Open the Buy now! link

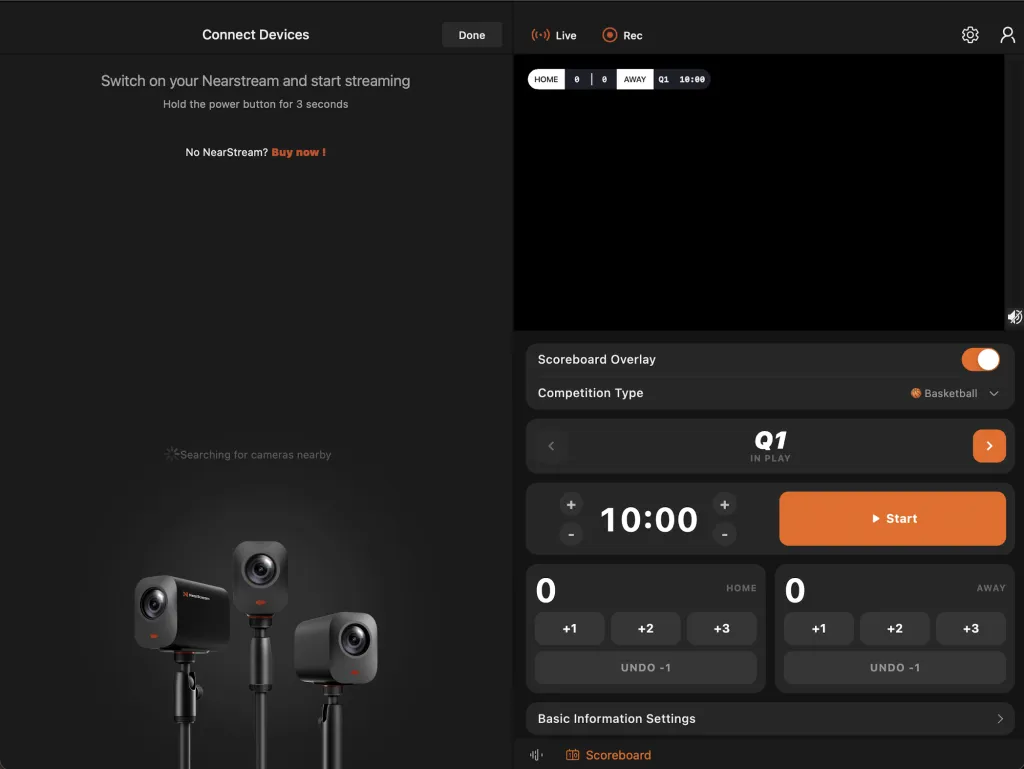[x=298, y=152]
